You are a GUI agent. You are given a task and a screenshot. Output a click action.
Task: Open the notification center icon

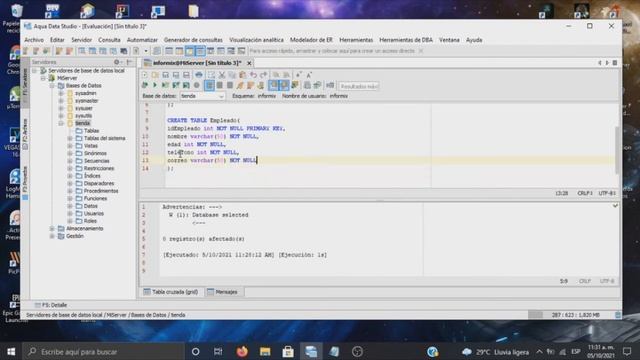pos(627,351)
